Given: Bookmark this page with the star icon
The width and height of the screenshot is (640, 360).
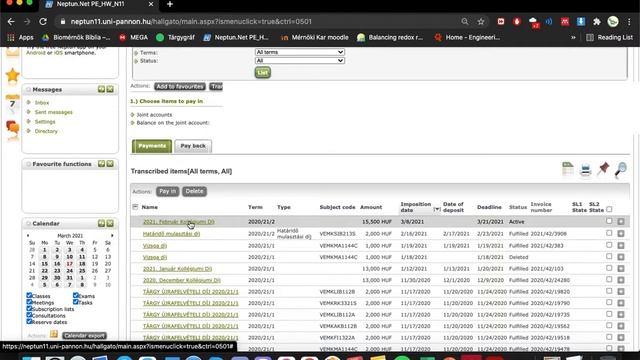Looking at the screenshot, I should coord(481,22).
